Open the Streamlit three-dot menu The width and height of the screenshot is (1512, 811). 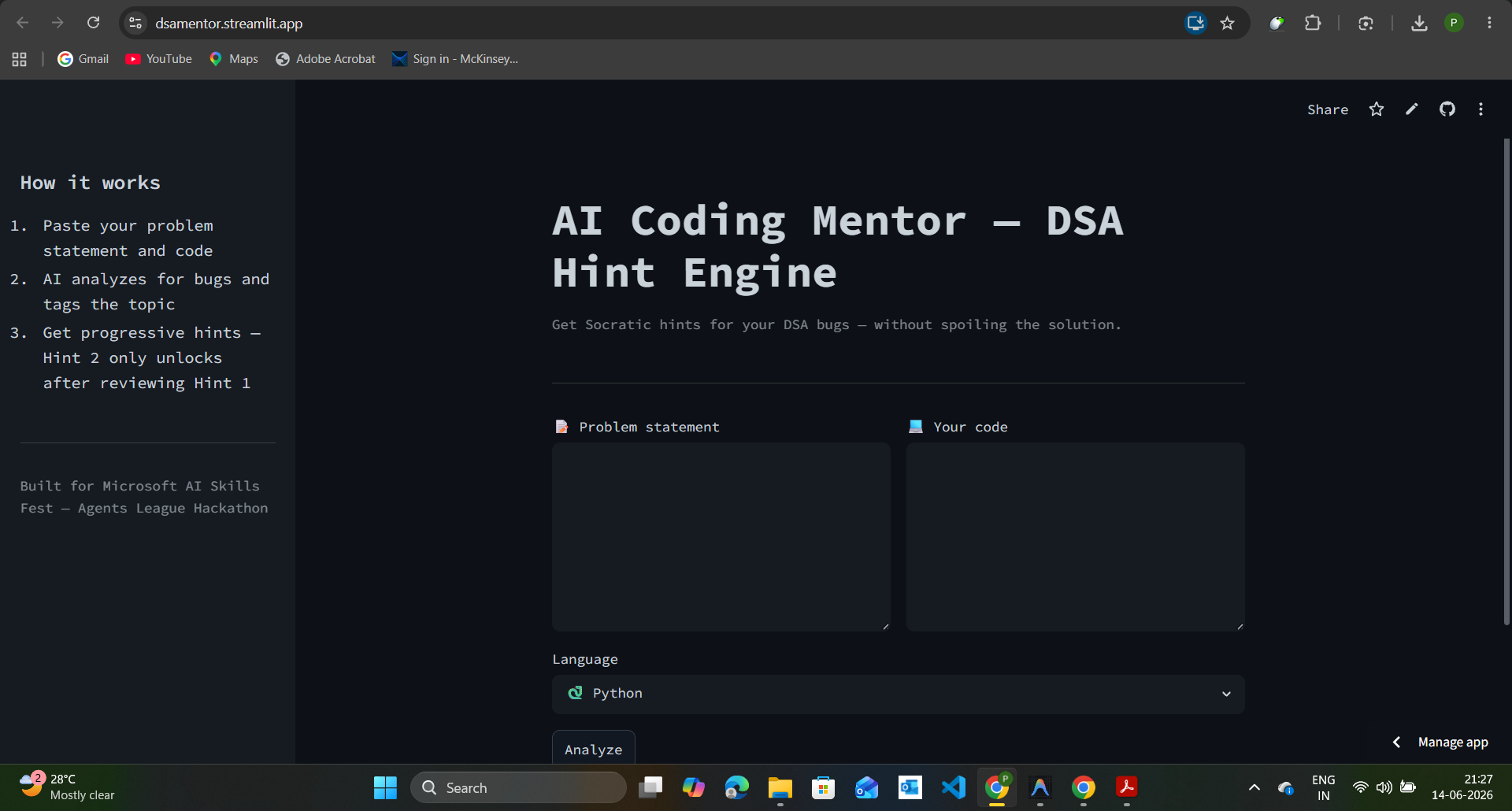1481,109
